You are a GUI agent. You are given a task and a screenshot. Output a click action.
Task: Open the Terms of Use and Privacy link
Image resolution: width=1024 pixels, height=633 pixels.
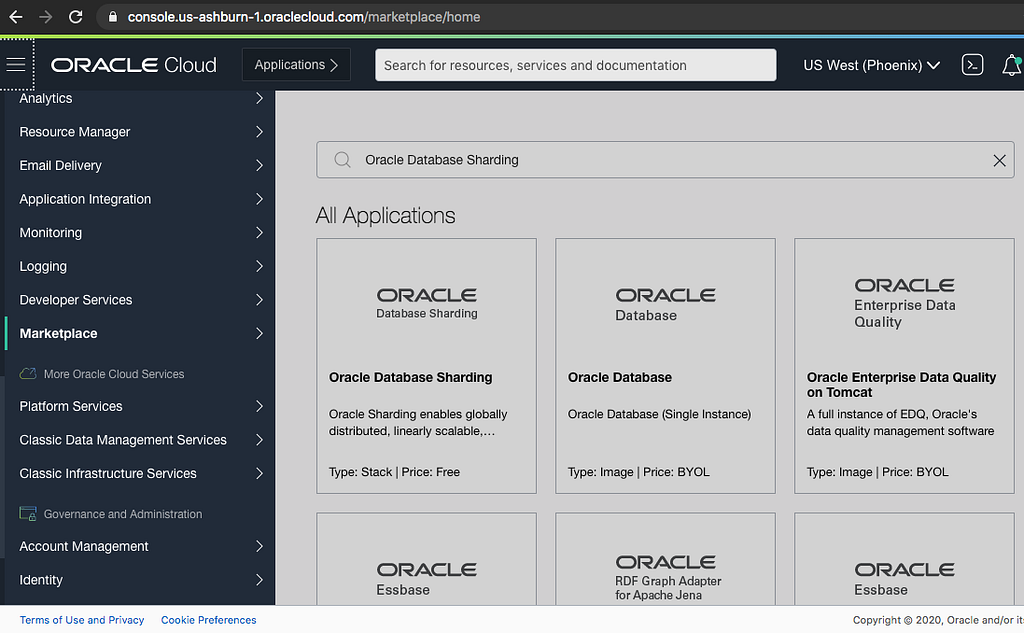[82, 620]
